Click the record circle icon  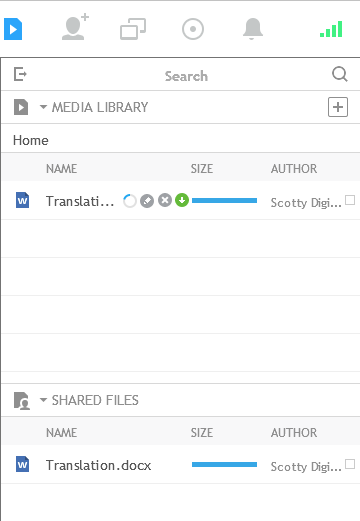click(x=193, y=29)
